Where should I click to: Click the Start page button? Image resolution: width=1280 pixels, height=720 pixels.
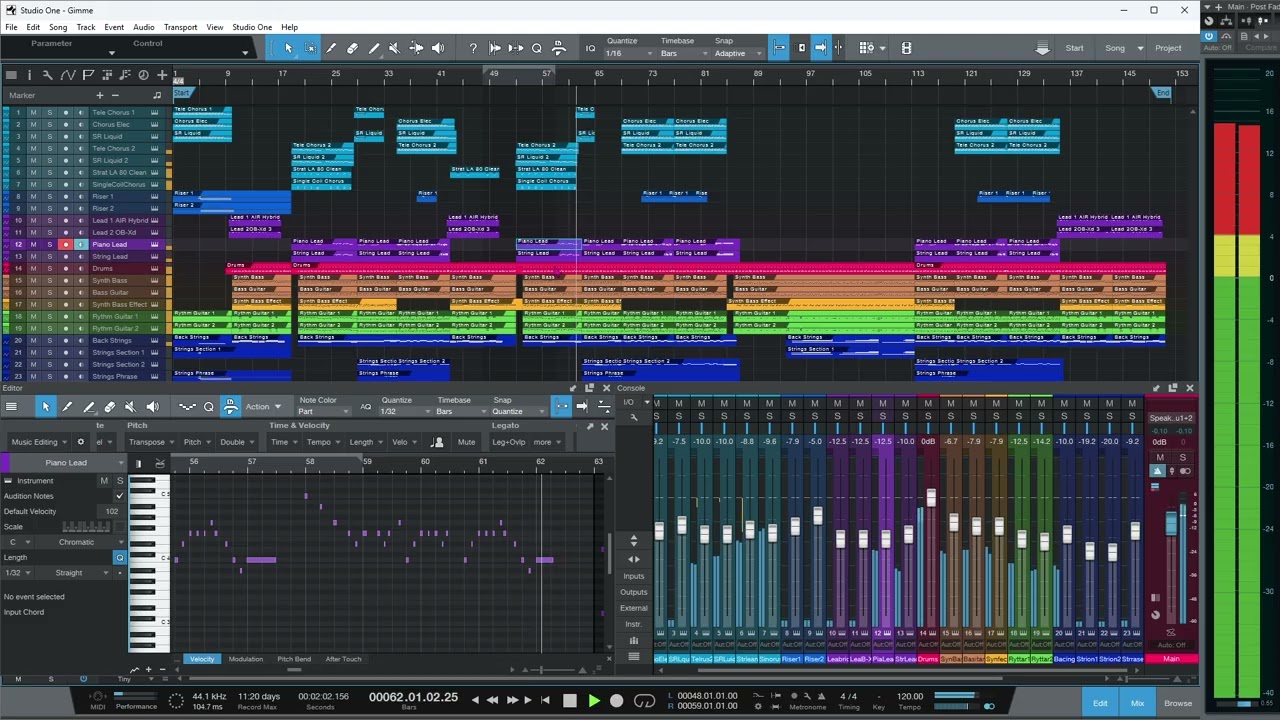click(x=1074, y=48)
